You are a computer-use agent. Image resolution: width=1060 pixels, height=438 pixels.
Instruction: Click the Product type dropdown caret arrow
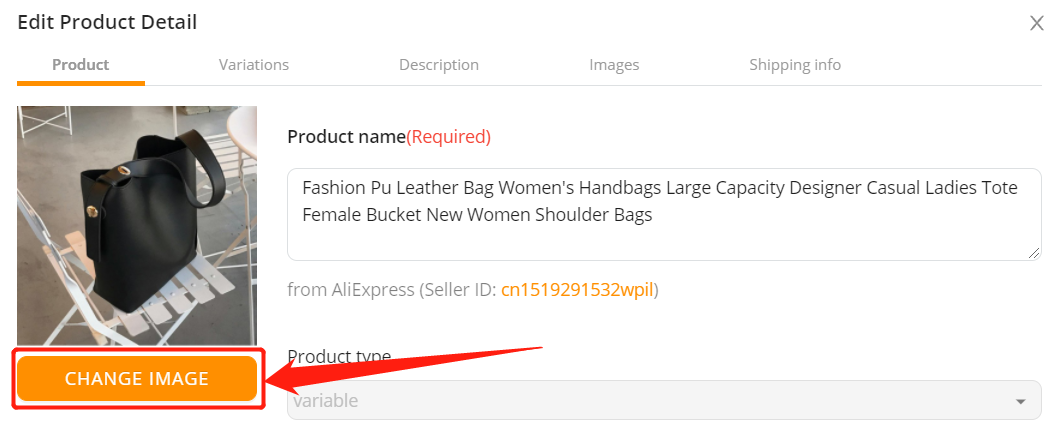(1020, 402)
